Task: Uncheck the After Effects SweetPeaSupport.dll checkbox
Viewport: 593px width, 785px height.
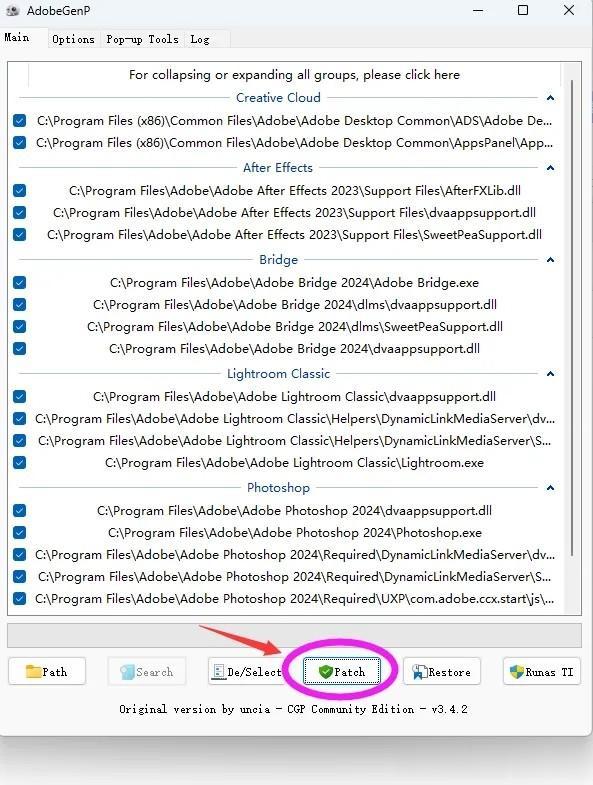Action: [20, 234]
